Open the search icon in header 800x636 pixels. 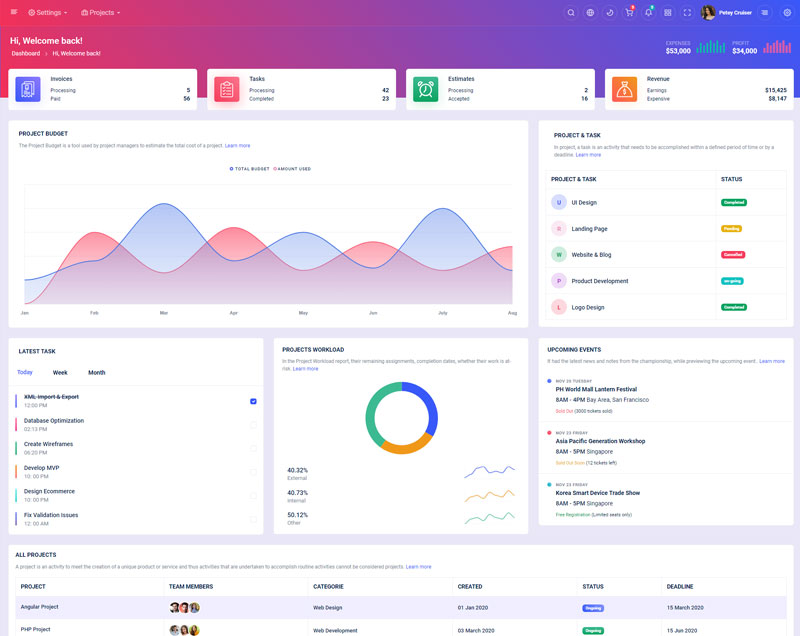[x=571, y=12]
